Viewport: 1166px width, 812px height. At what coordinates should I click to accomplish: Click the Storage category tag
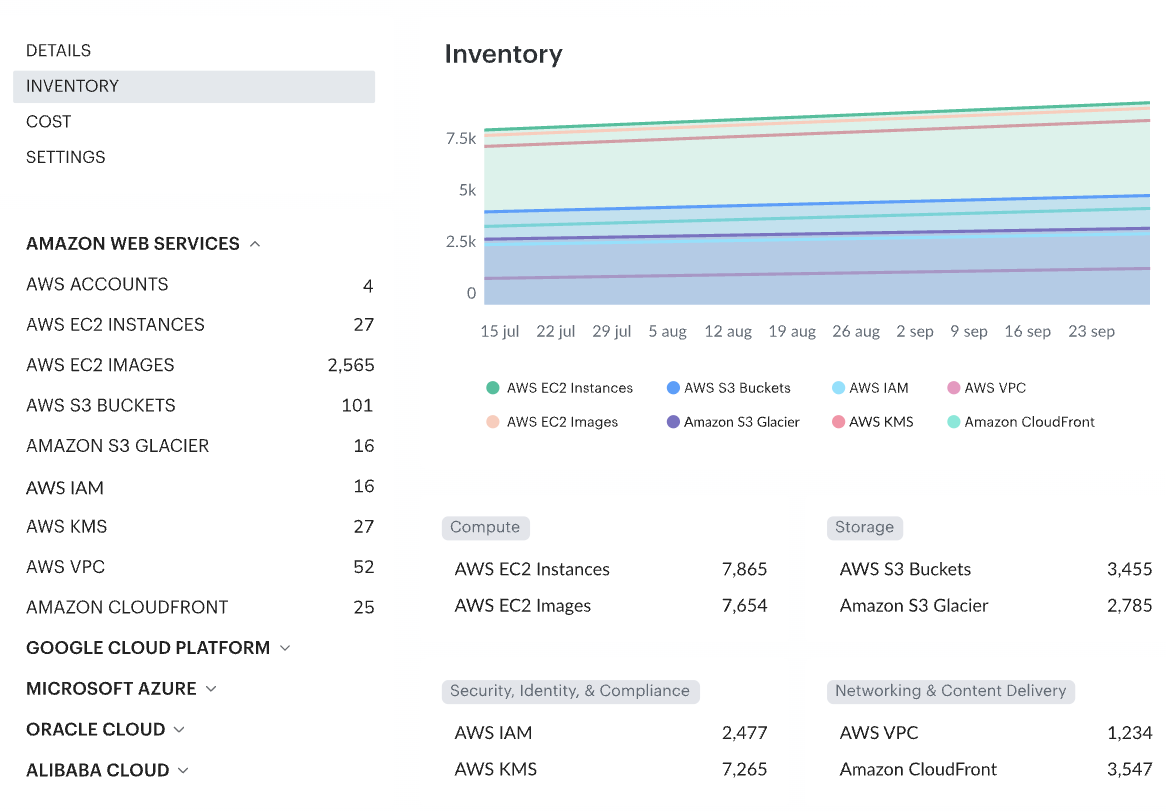[865, 528]
